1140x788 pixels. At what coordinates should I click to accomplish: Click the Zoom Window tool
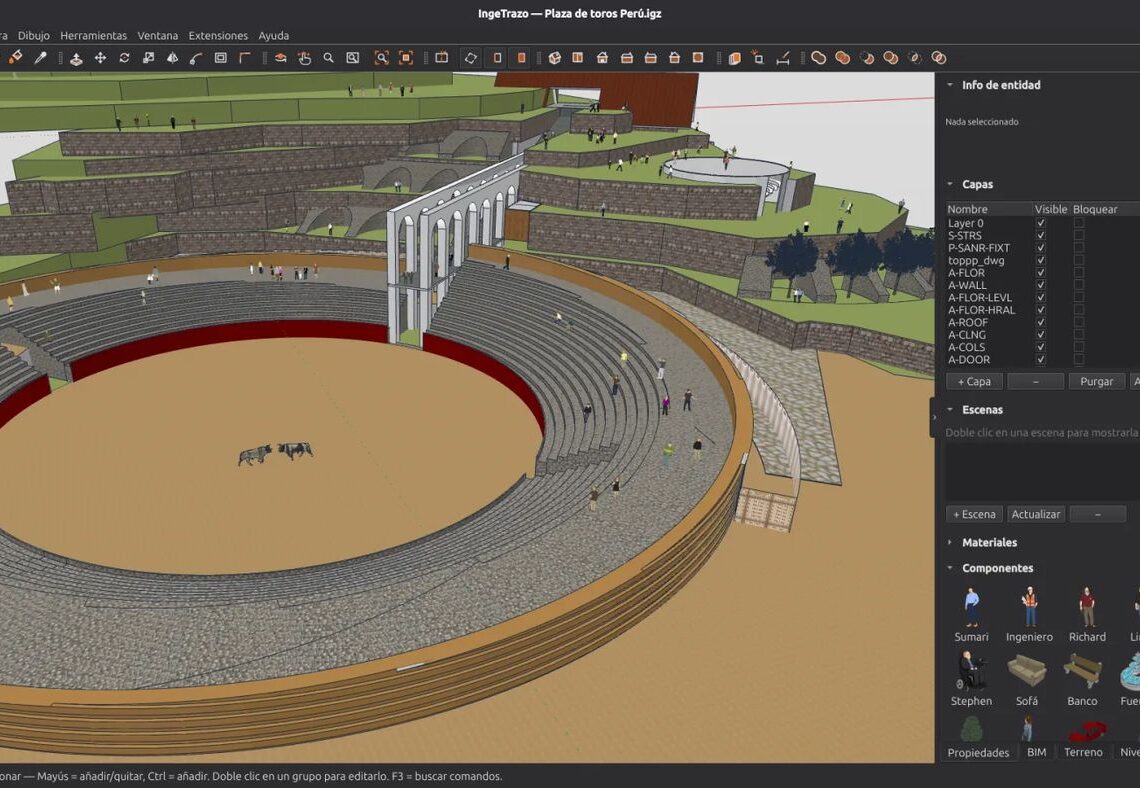[x=353, y=58]
